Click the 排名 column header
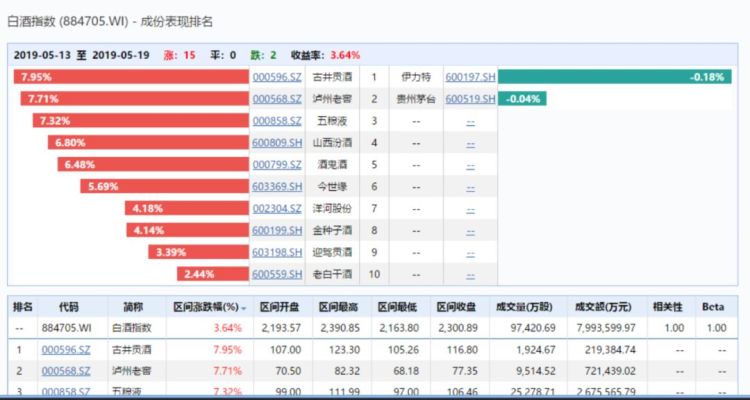 coord(22,307)
